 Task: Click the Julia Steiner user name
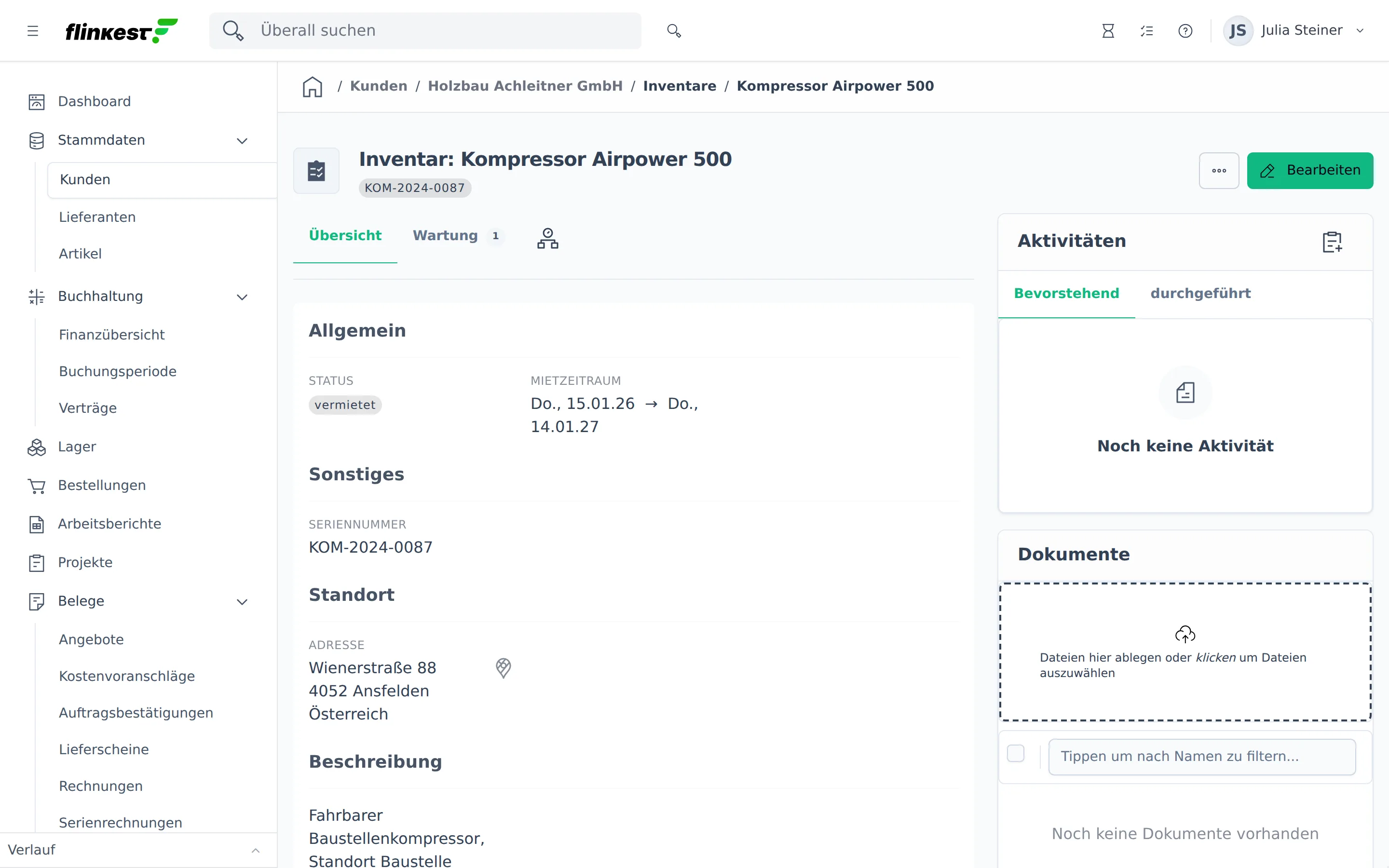click(1302, 30)
